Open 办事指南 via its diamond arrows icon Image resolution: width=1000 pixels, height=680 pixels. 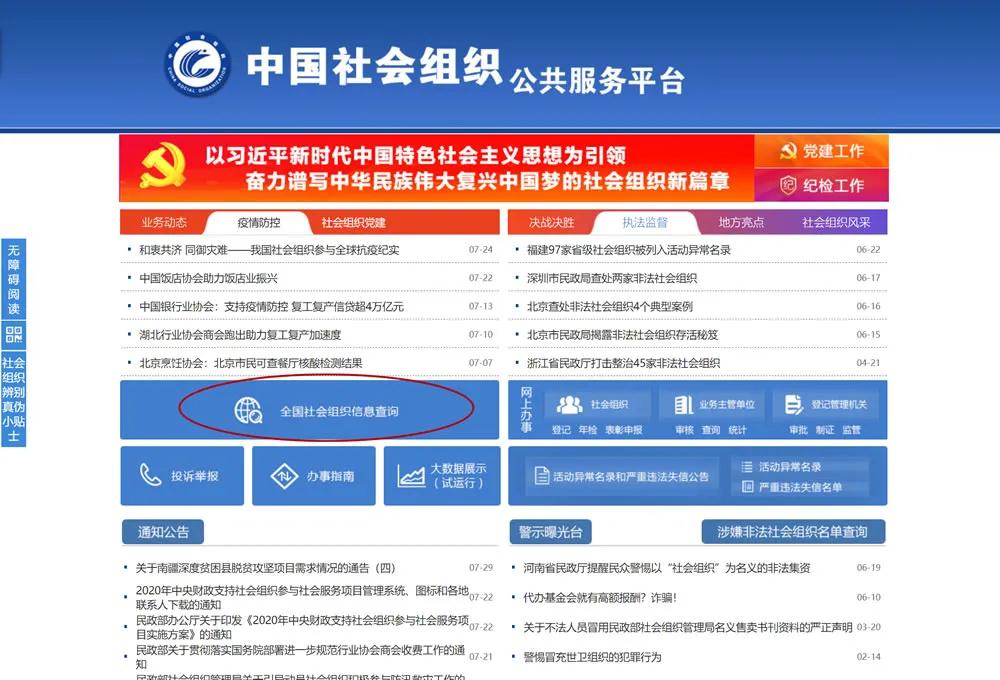click(285, 476)
